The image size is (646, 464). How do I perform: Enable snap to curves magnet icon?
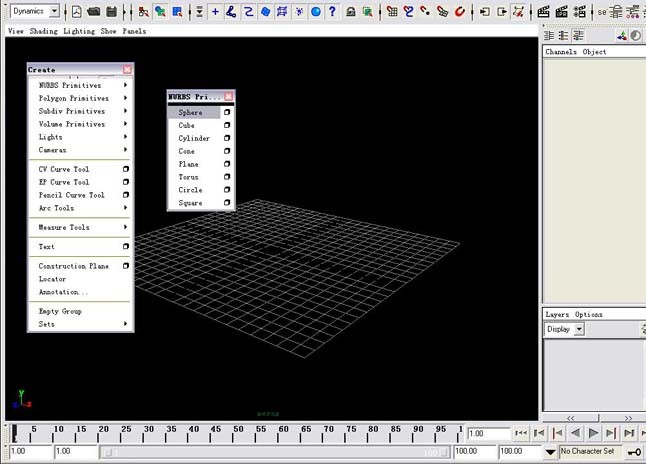(x=409, y=12)
